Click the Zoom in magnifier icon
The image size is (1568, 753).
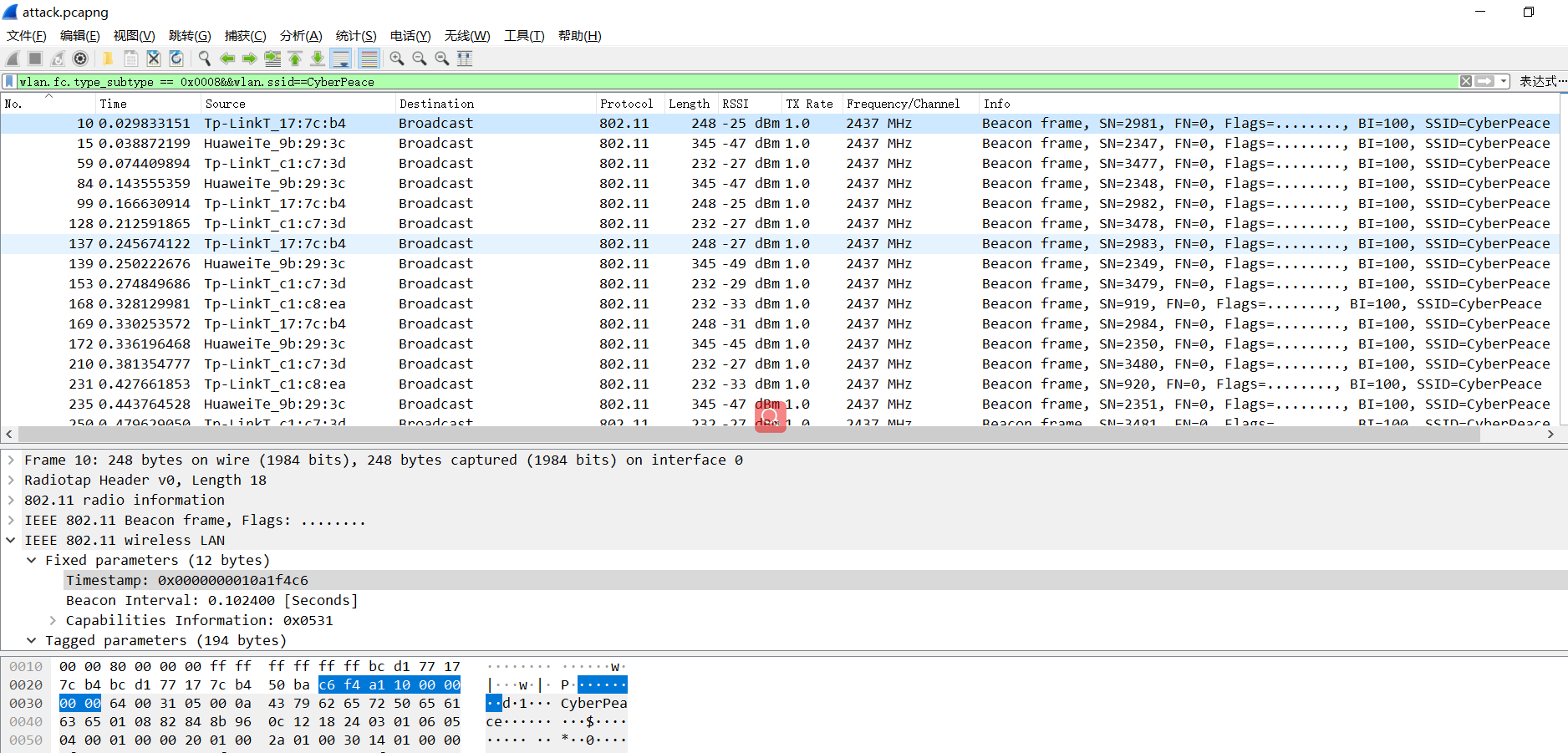[397, 59]
